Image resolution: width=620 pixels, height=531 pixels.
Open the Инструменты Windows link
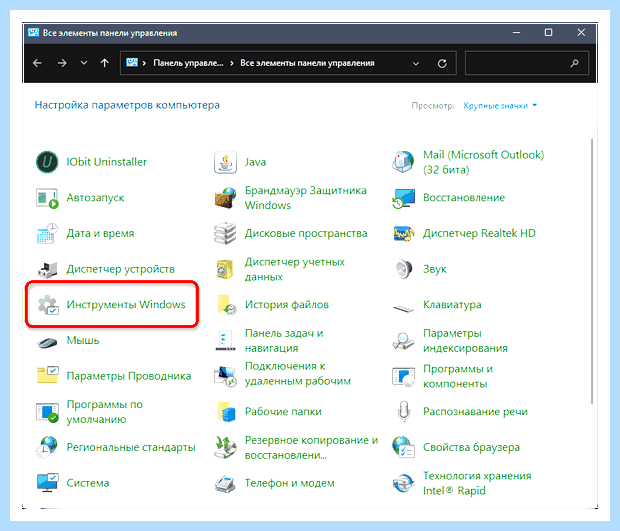point(126,305)
